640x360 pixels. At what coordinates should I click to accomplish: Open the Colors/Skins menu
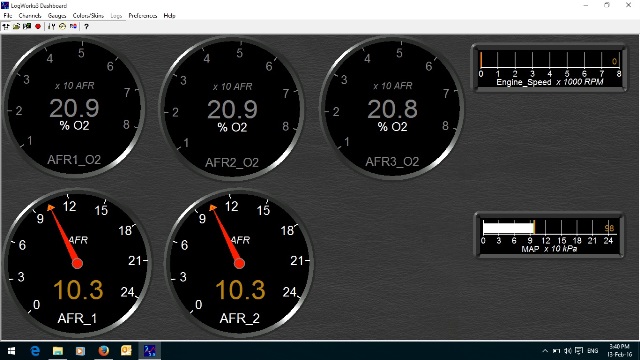click(88, 16)
